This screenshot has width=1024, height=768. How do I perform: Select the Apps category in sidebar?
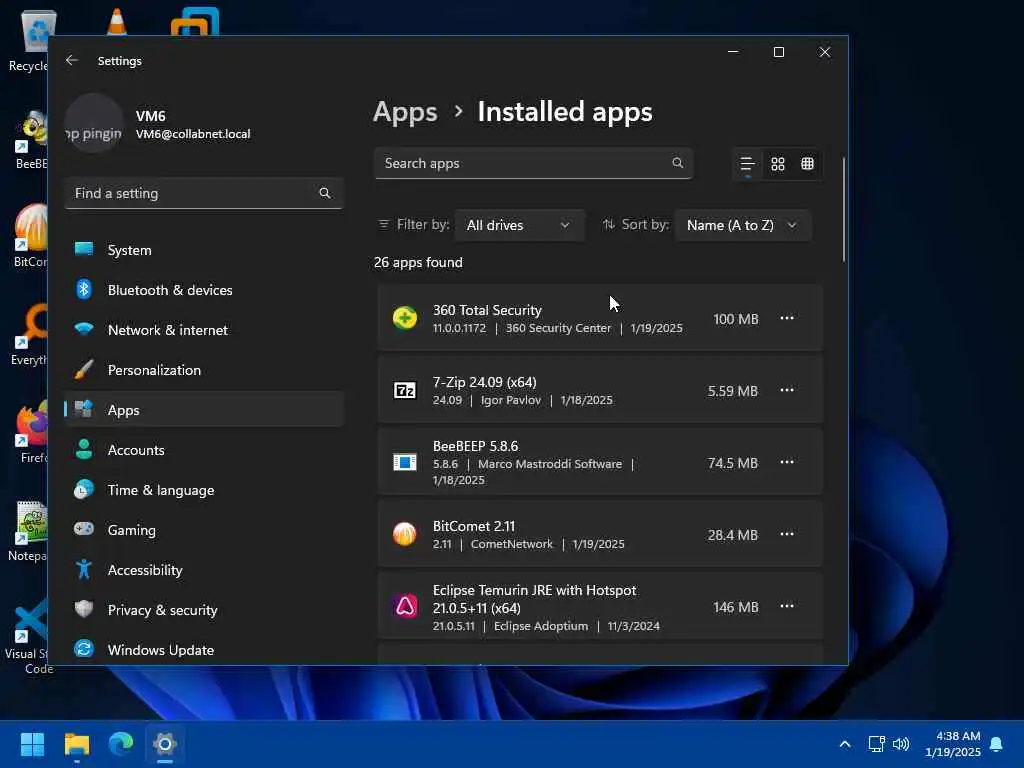point(204,409)
